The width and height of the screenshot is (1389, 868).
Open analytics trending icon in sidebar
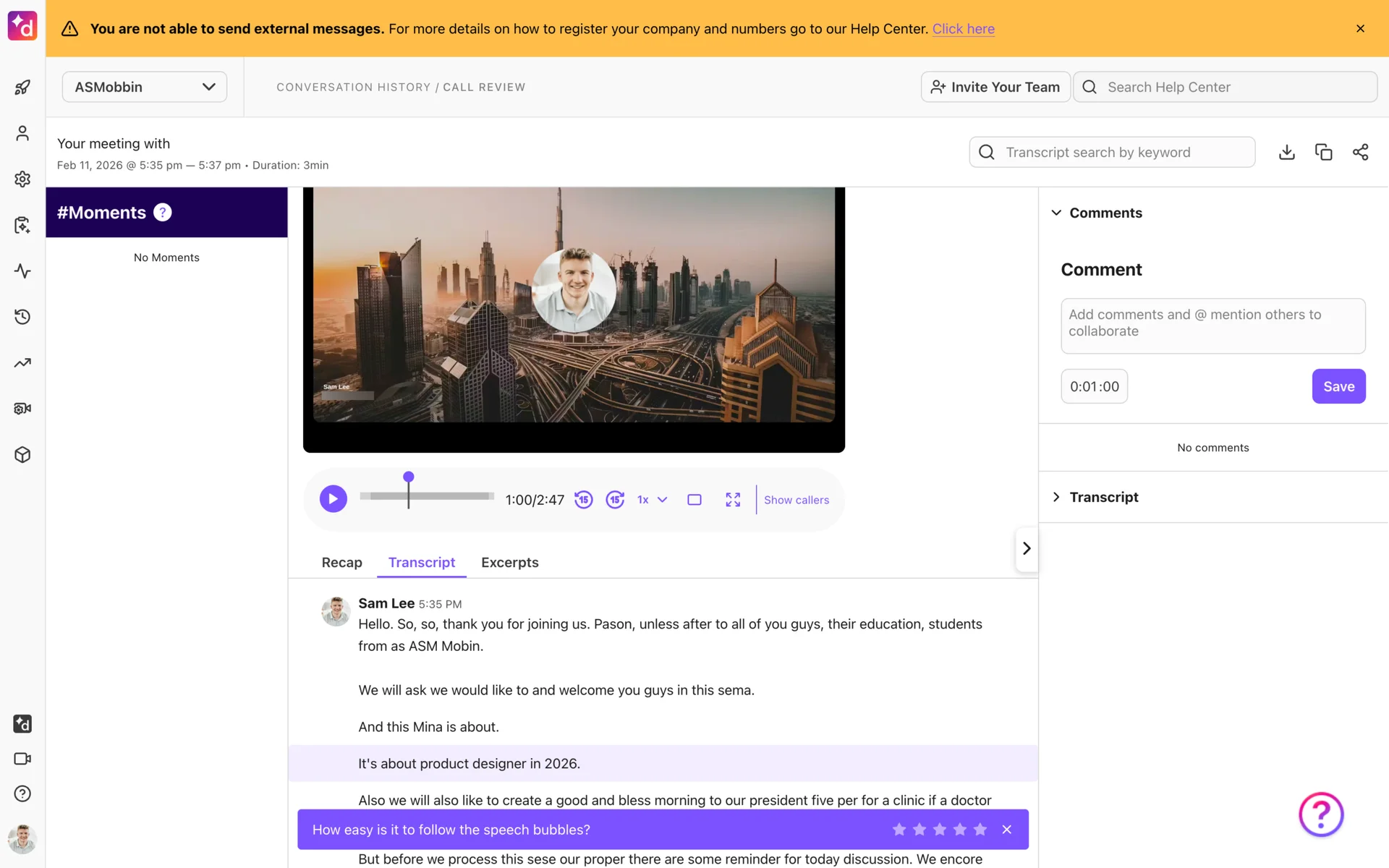[22, 362]
